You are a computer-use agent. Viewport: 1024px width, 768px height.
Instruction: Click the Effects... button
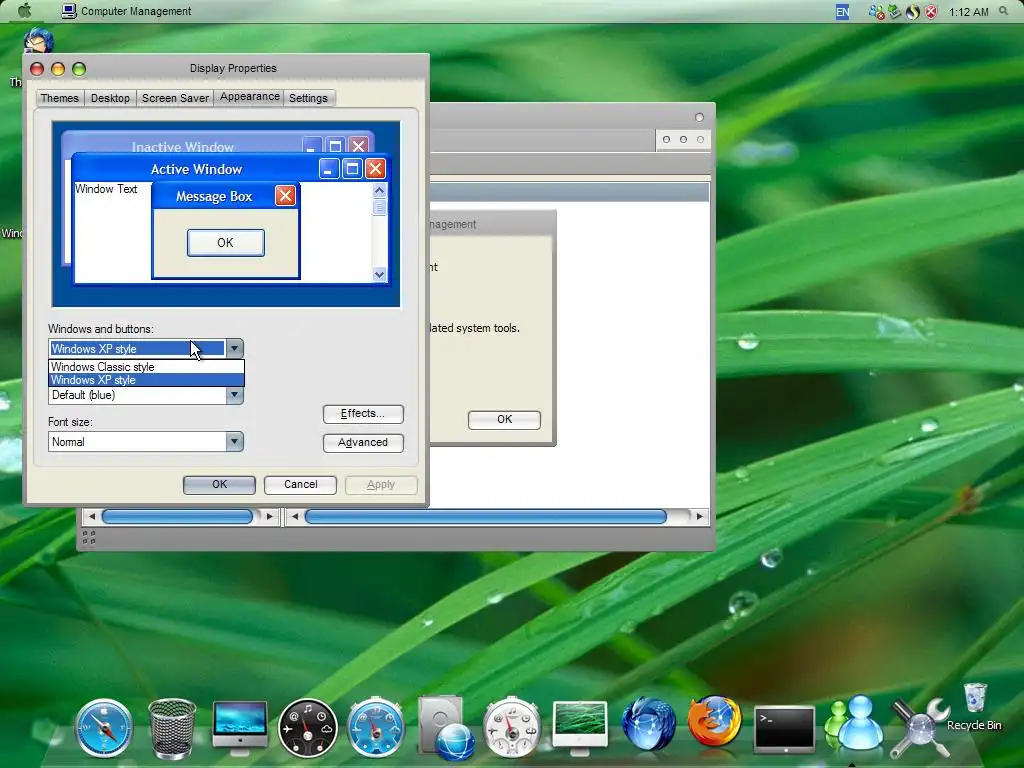[x=363, y=414]
